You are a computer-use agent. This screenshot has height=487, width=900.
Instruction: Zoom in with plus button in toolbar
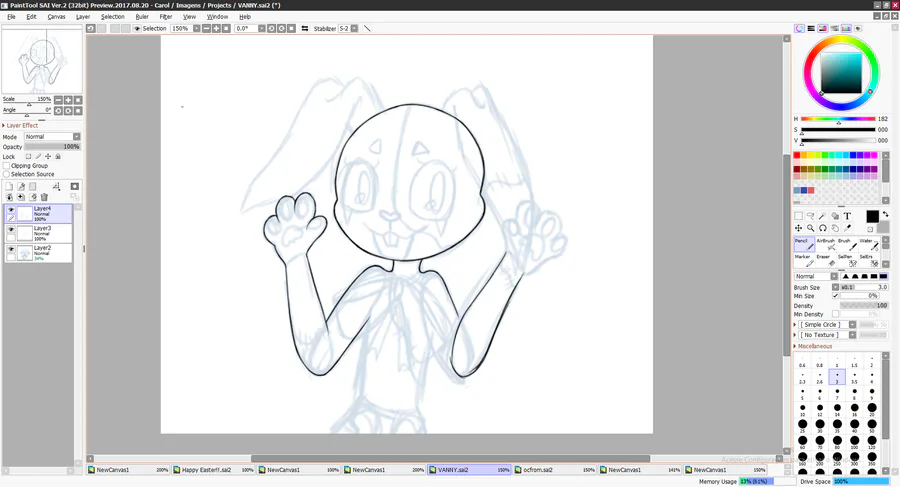pos(216,28)
